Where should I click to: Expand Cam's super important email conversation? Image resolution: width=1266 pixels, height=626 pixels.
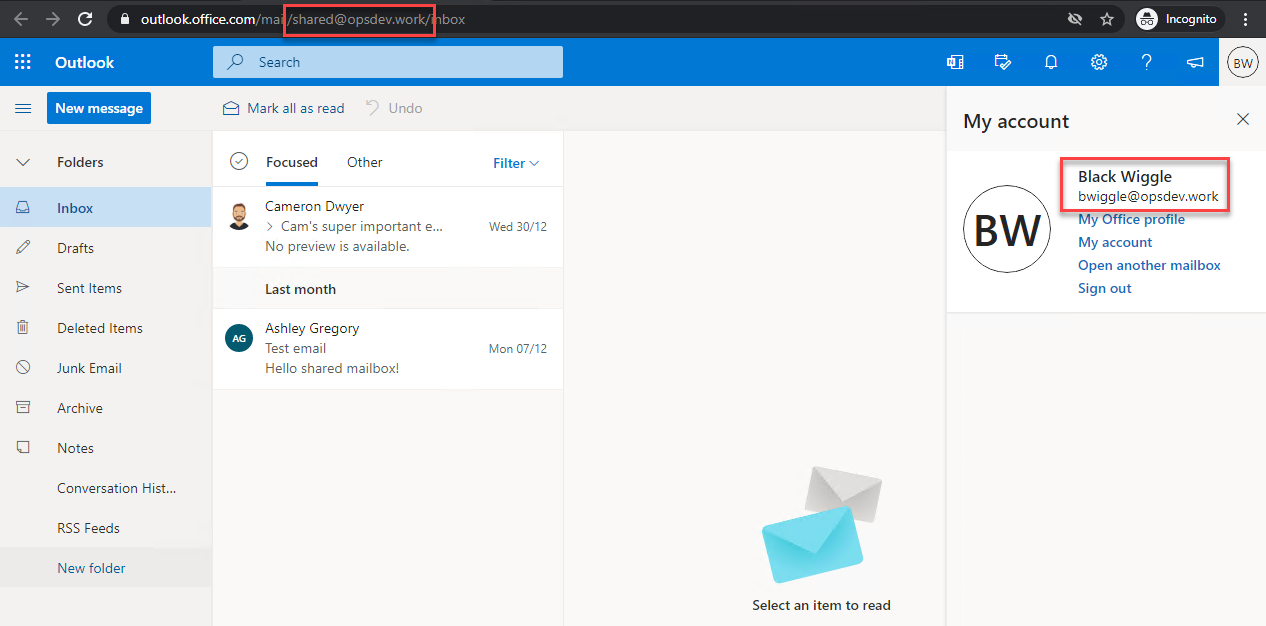tap(270, 227)
